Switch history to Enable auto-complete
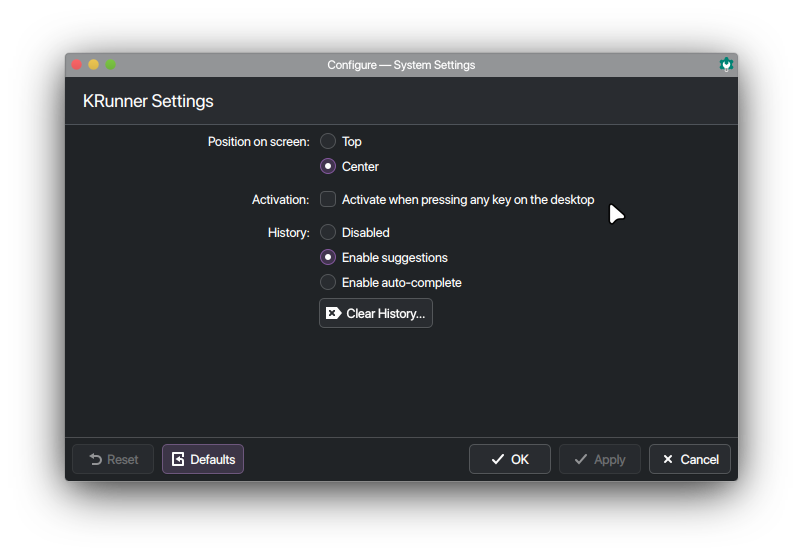 328,283
